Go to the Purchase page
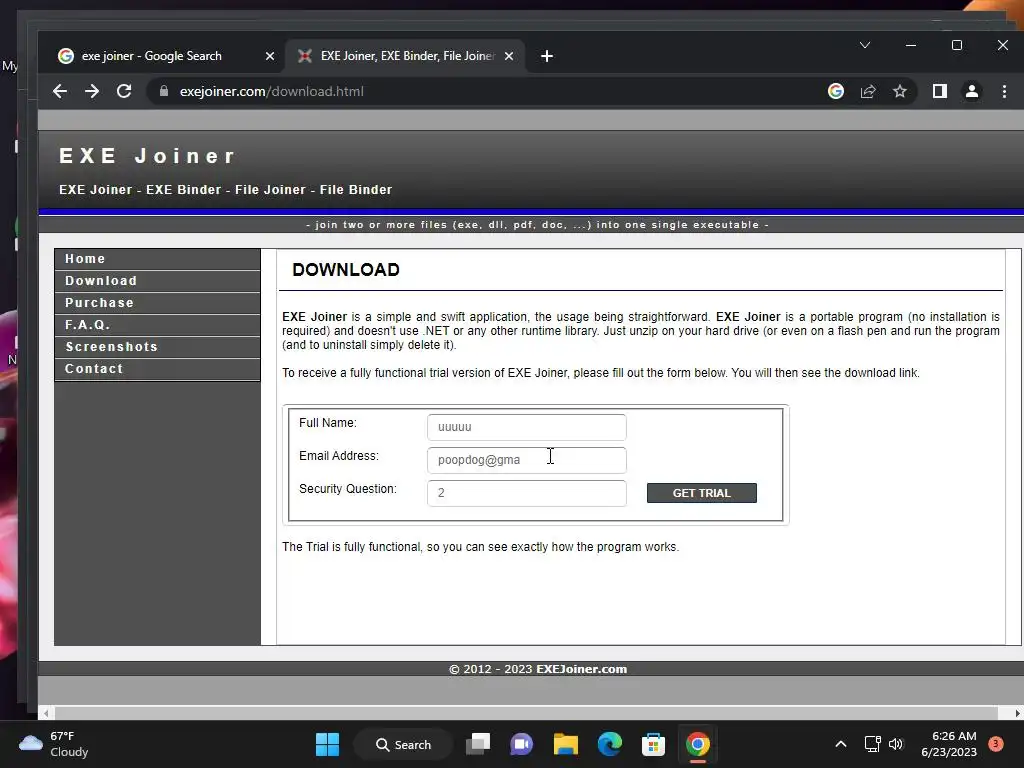The height and width of the screenshot is (768, 1024). pyautogui.click(x=157, y=303)
